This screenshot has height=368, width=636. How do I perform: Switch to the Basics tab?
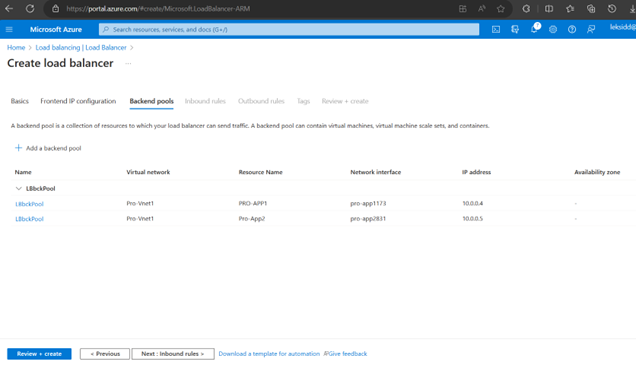[19, 101]
